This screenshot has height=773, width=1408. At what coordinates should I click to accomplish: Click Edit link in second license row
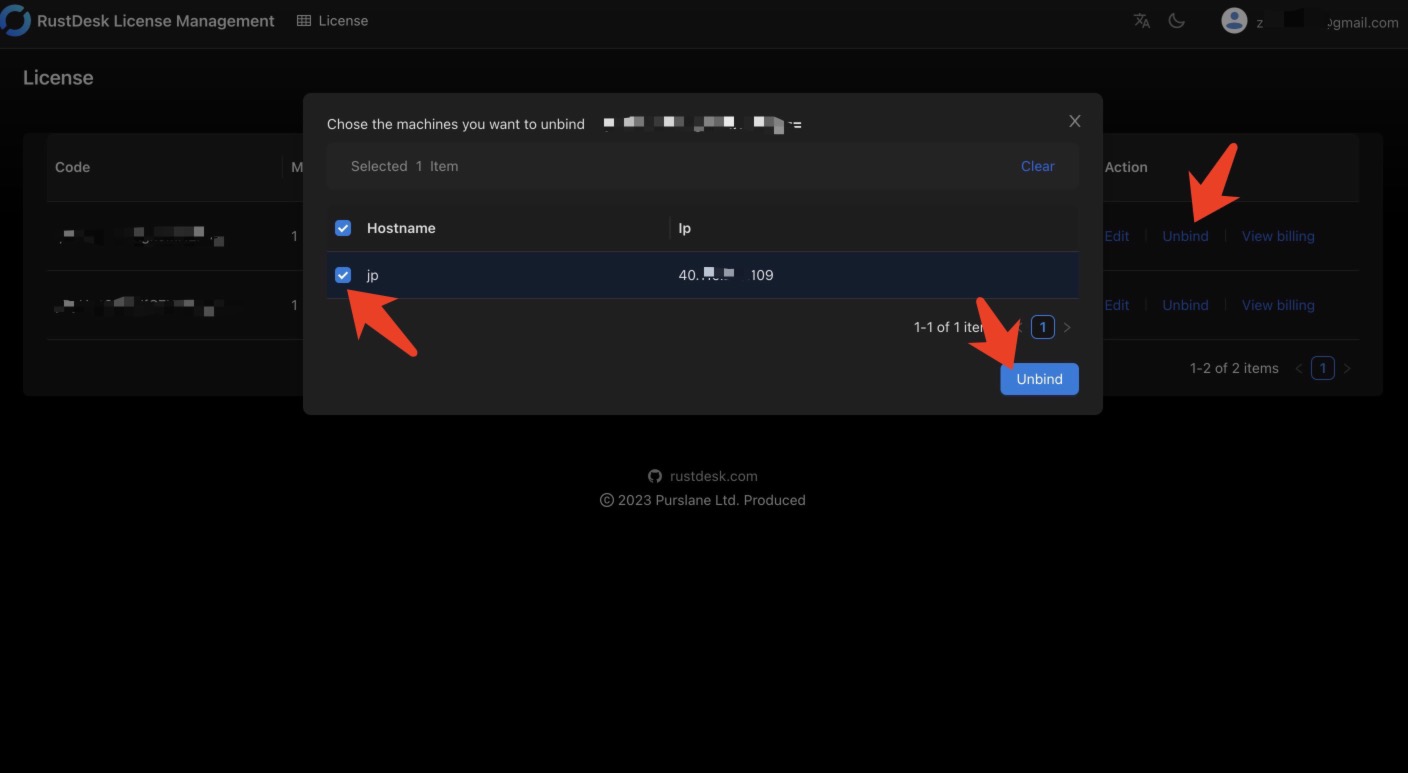pyautogui.click(x=1117, y=305)
